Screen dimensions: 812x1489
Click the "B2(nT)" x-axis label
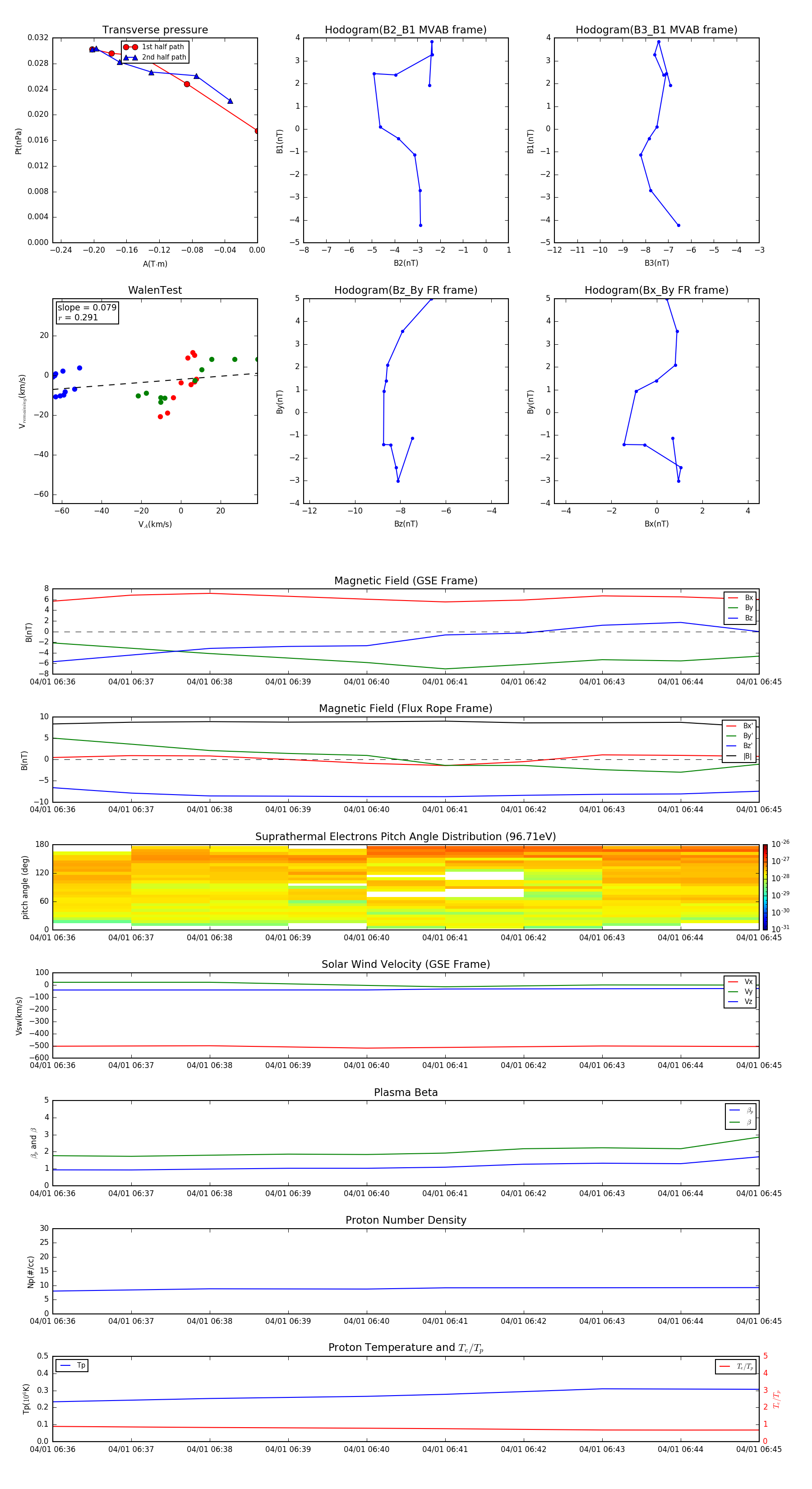(x=406, y=263)
